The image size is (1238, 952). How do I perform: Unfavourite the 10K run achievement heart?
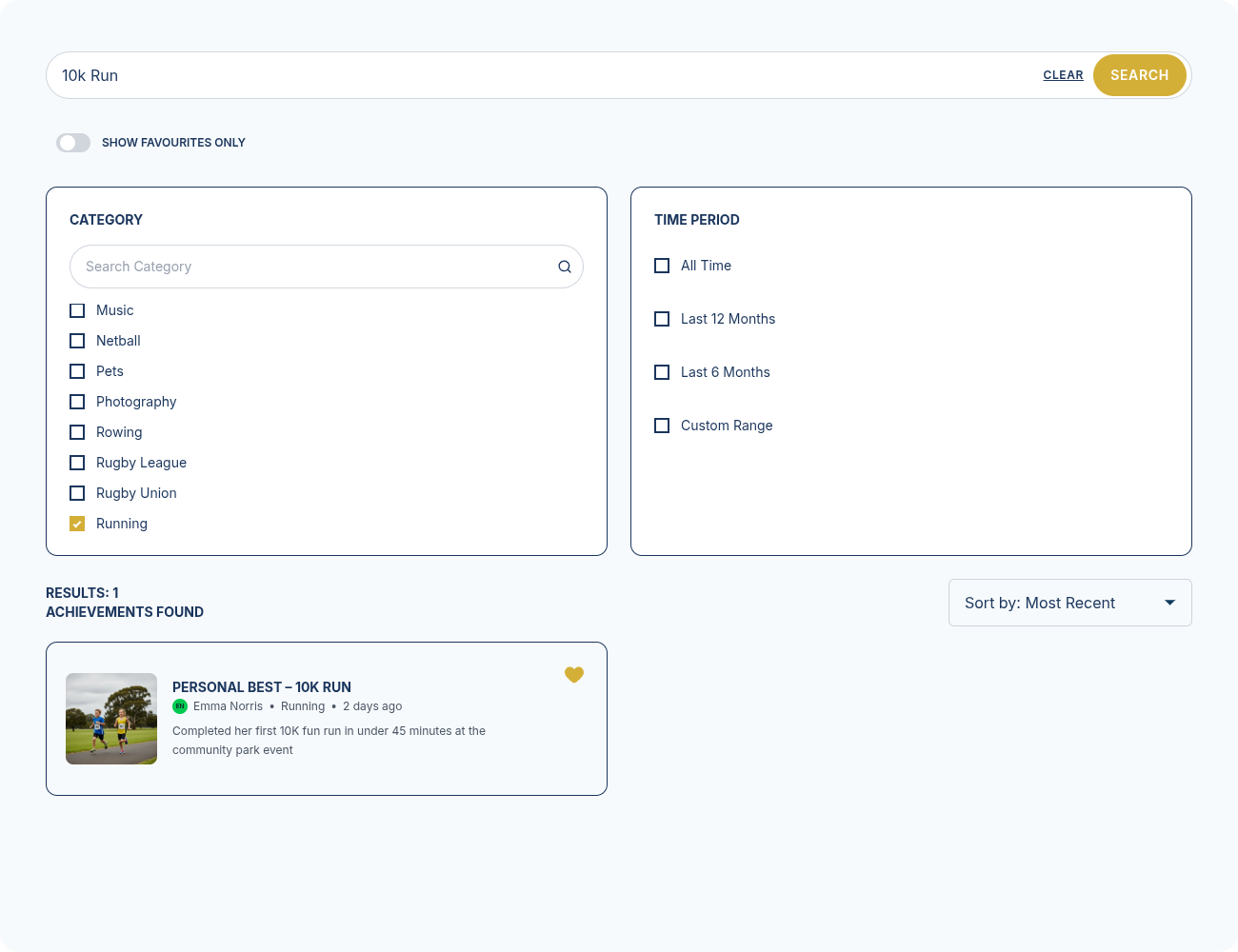tap(573, 675)
